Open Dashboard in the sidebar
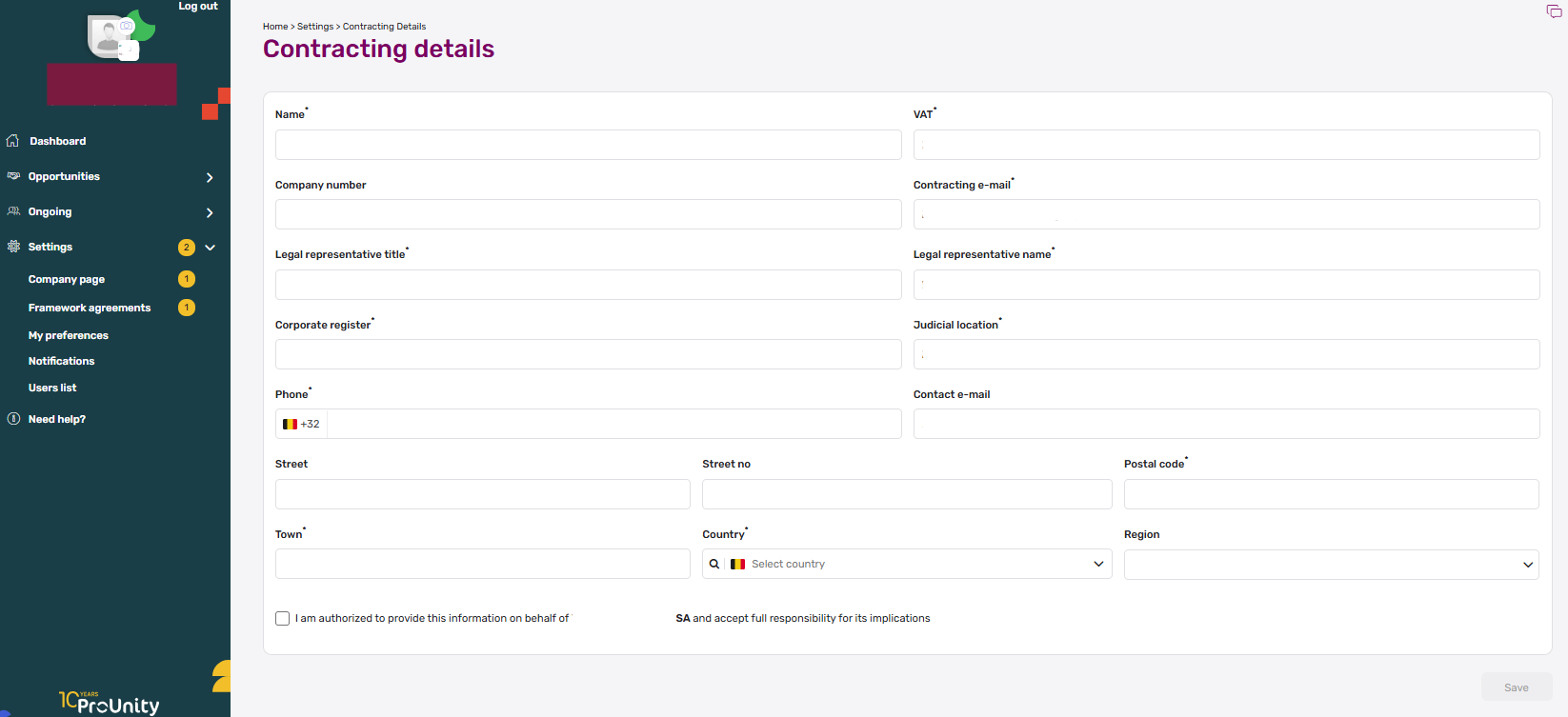Screen dimensions: 1568x717 tap(57, 141)
